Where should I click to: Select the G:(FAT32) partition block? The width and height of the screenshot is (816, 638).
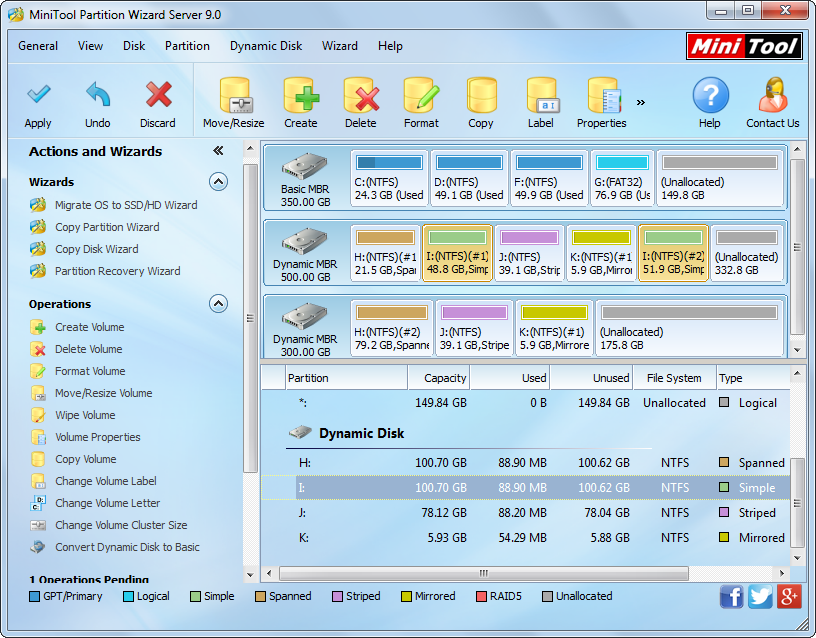click(x=622, y=178)
